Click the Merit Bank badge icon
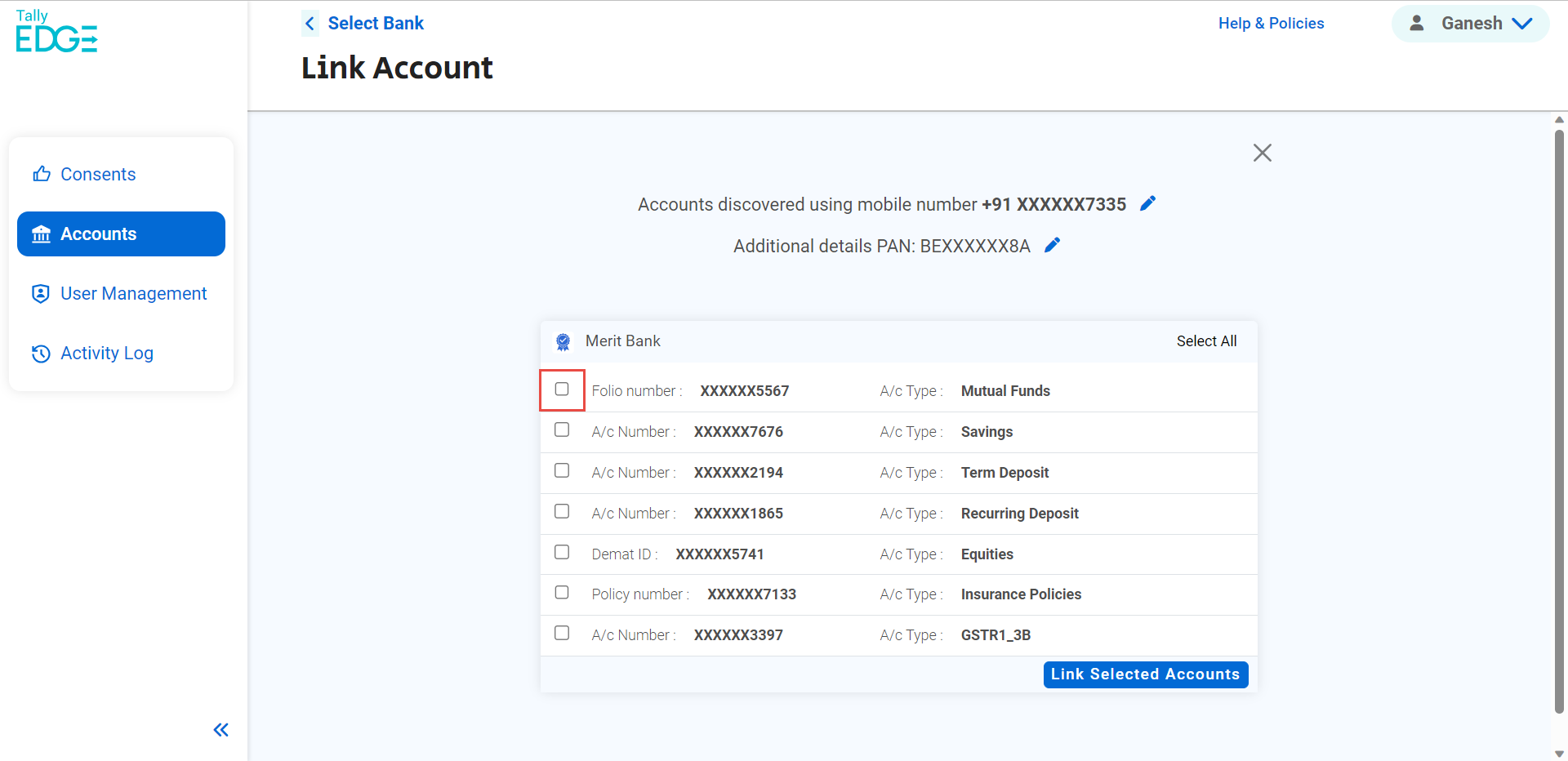The image size is (1568, 761). (563, 341)
